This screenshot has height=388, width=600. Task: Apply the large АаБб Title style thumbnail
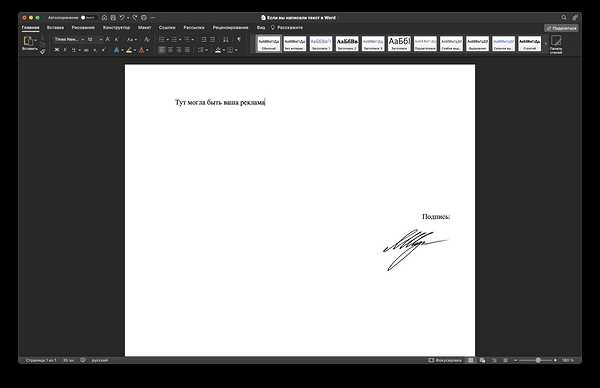tap(399, 43)
